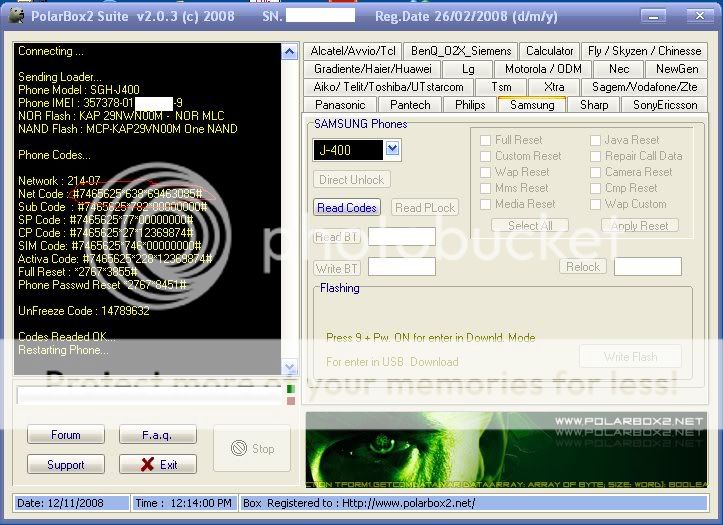This screenshot has width=723, height=525.
Task: Toggle the Wap Reset checkbox
Action: (x=485, y=172)
